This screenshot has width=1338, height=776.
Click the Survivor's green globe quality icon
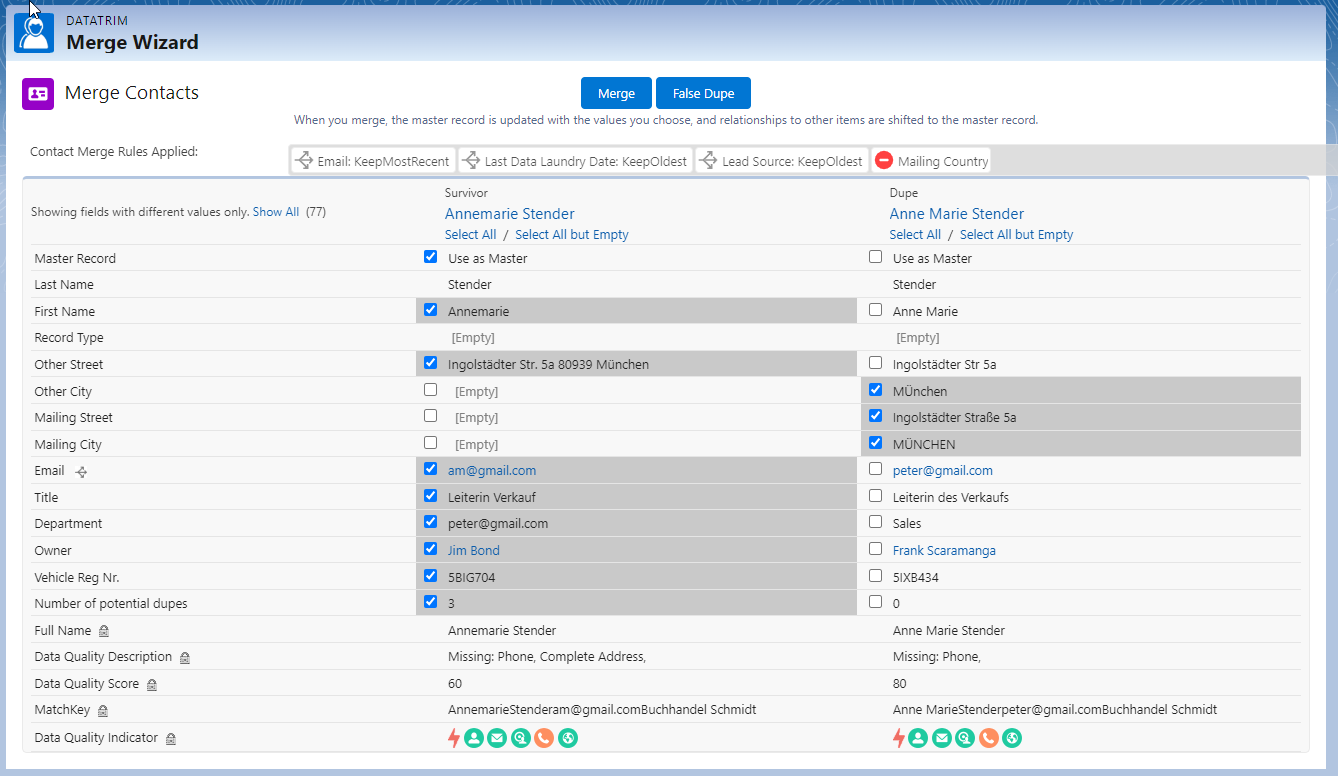[x=568, y=738]
